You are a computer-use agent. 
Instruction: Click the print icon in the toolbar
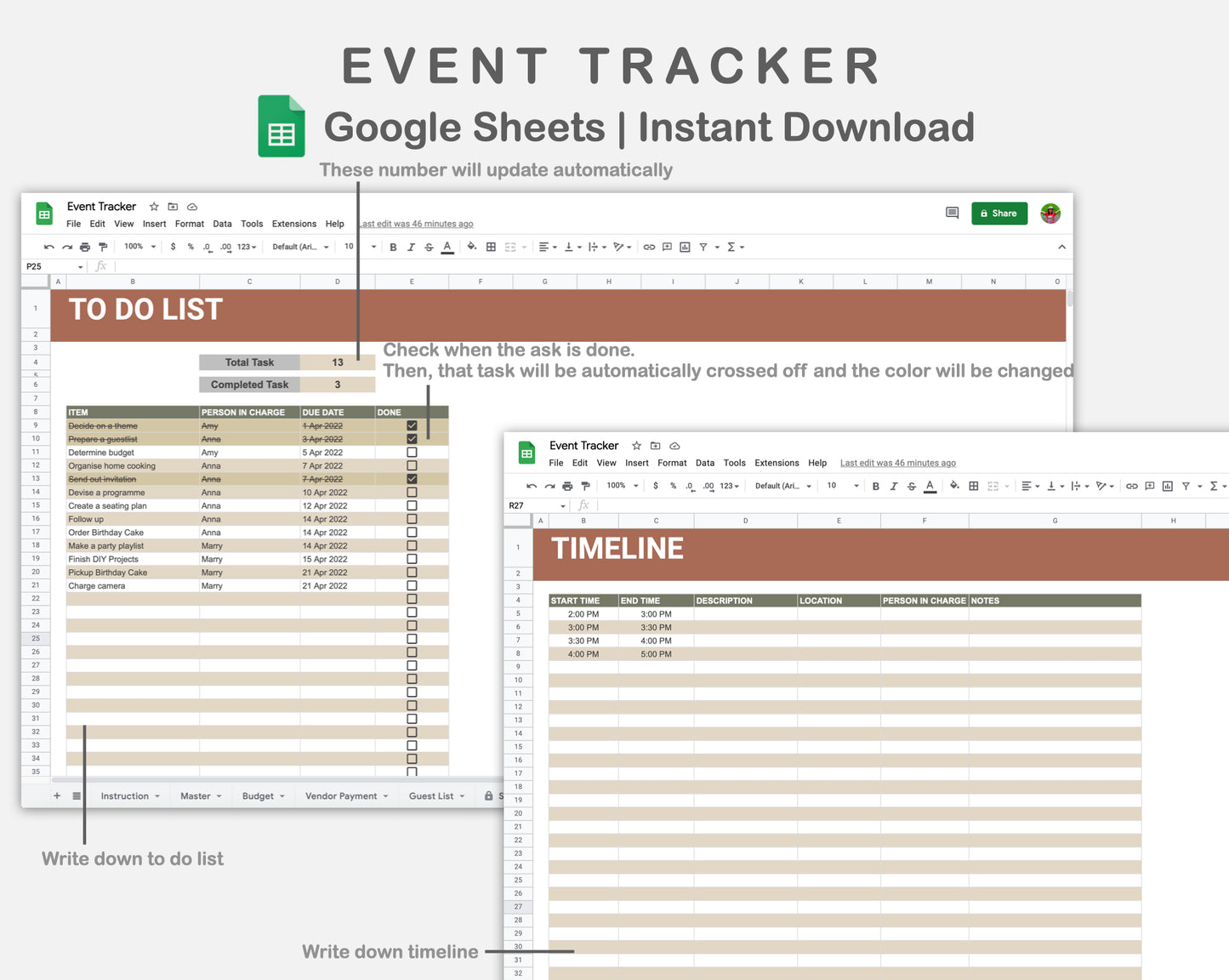tap(84, 246)
